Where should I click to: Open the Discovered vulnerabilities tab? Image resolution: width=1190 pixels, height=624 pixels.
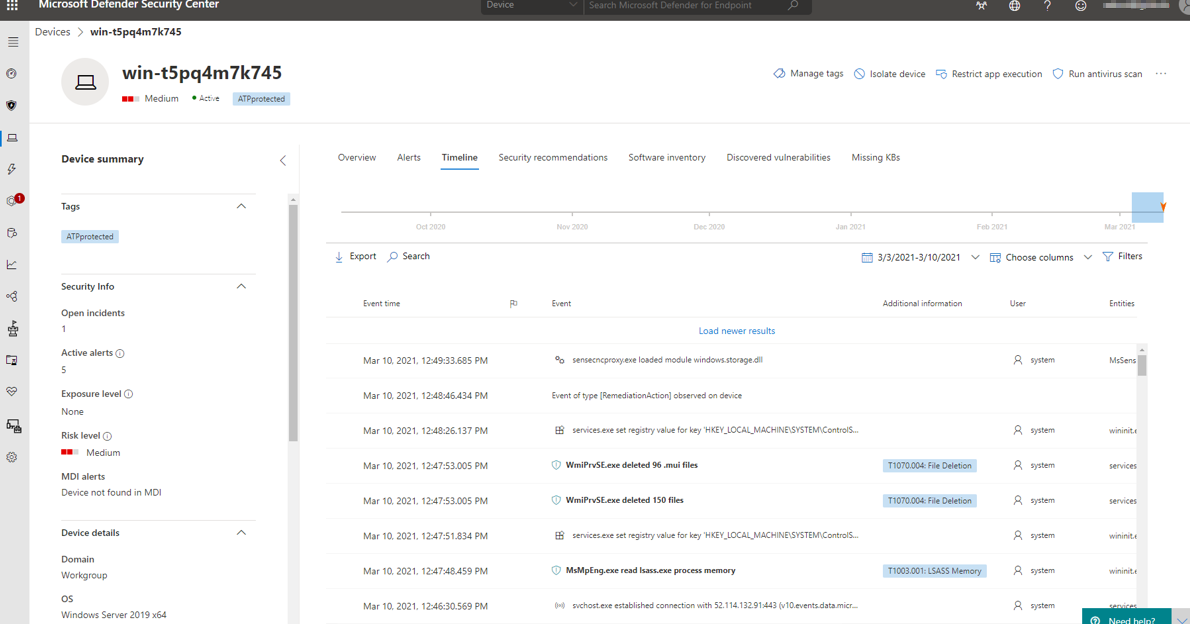pyautogui.click(x=778, y=158)
